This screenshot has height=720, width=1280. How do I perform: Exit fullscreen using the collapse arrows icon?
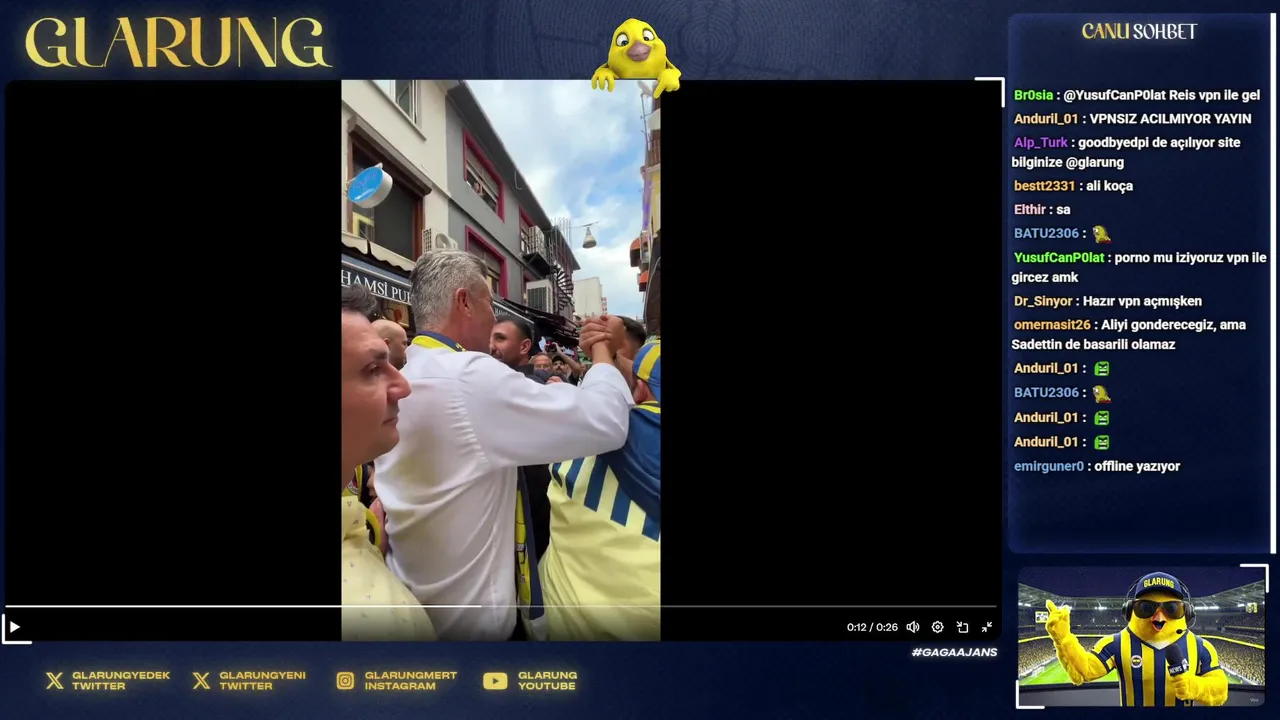pyautogui.click(x=987, y=627)
